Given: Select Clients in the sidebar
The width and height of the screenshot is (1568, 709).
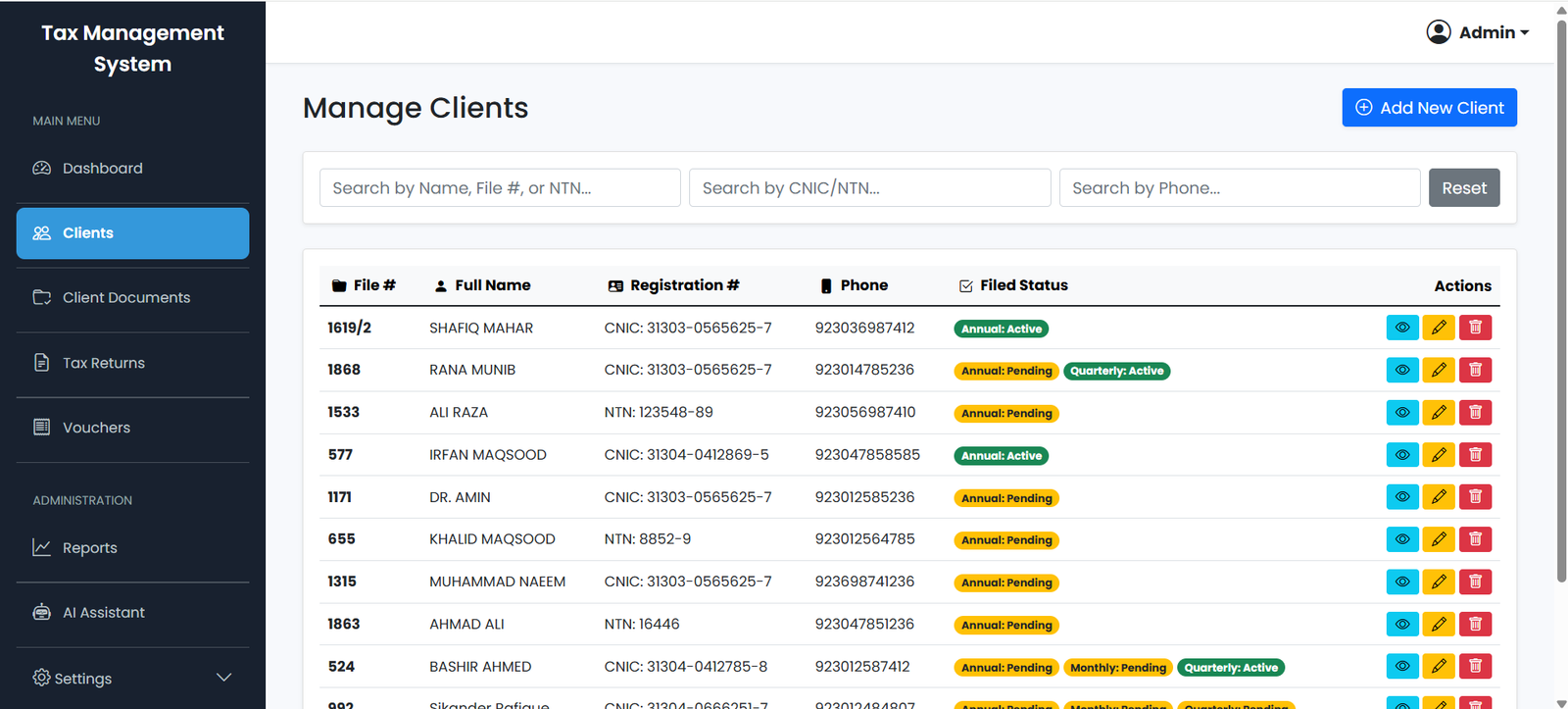Looking at the screenshot, I should click(132, 233).
